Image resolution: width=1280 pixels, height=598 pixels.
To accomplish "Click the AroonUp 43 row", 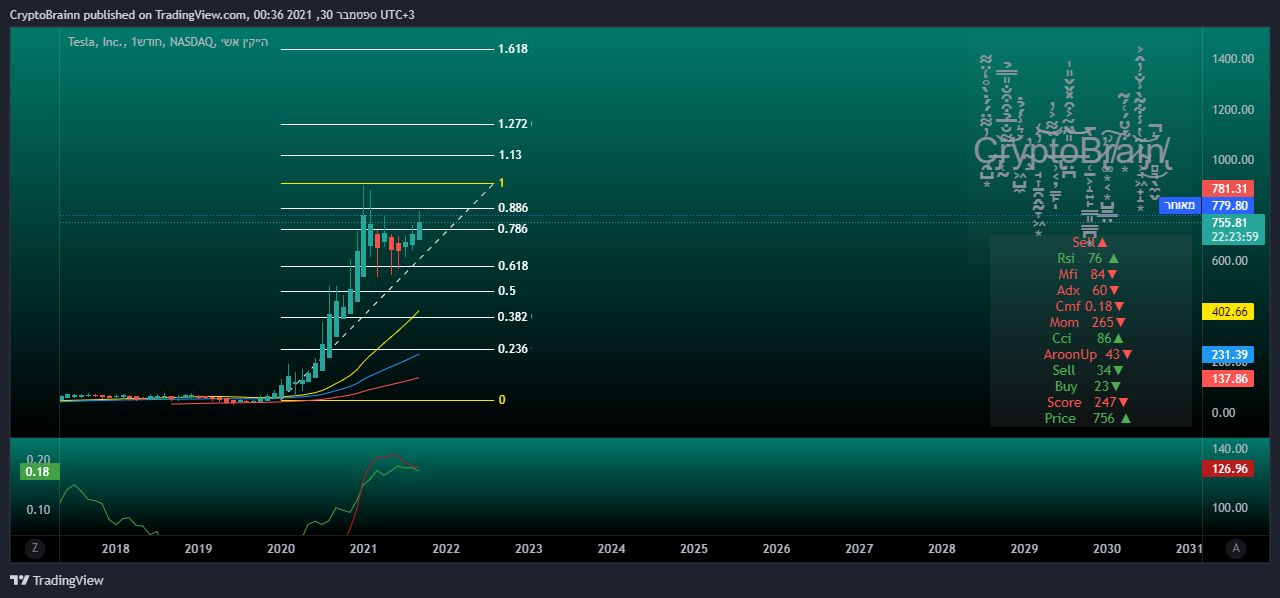I will click(1087, 354).
